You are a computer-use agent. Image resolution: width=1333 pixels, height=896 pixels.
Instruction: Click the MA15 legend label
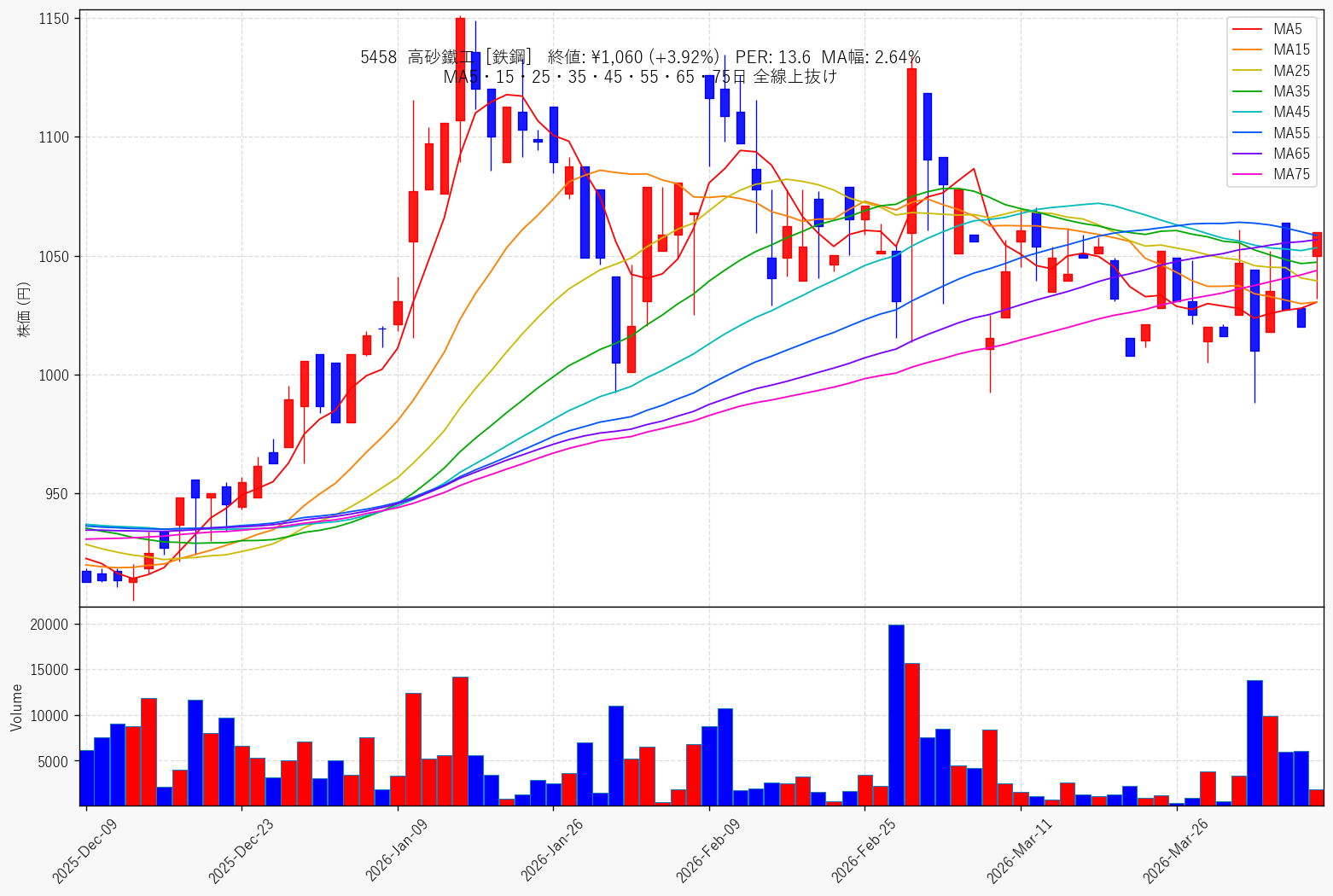1291,50
